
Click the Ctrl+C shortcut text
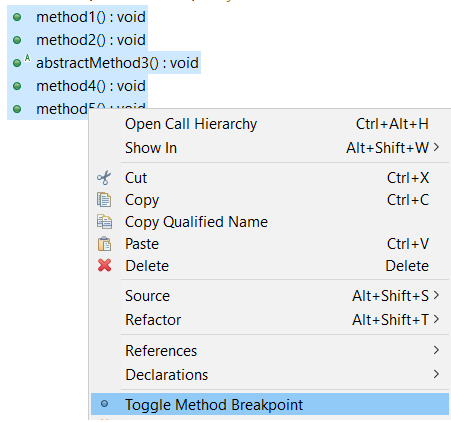click(x=408, y=200)
